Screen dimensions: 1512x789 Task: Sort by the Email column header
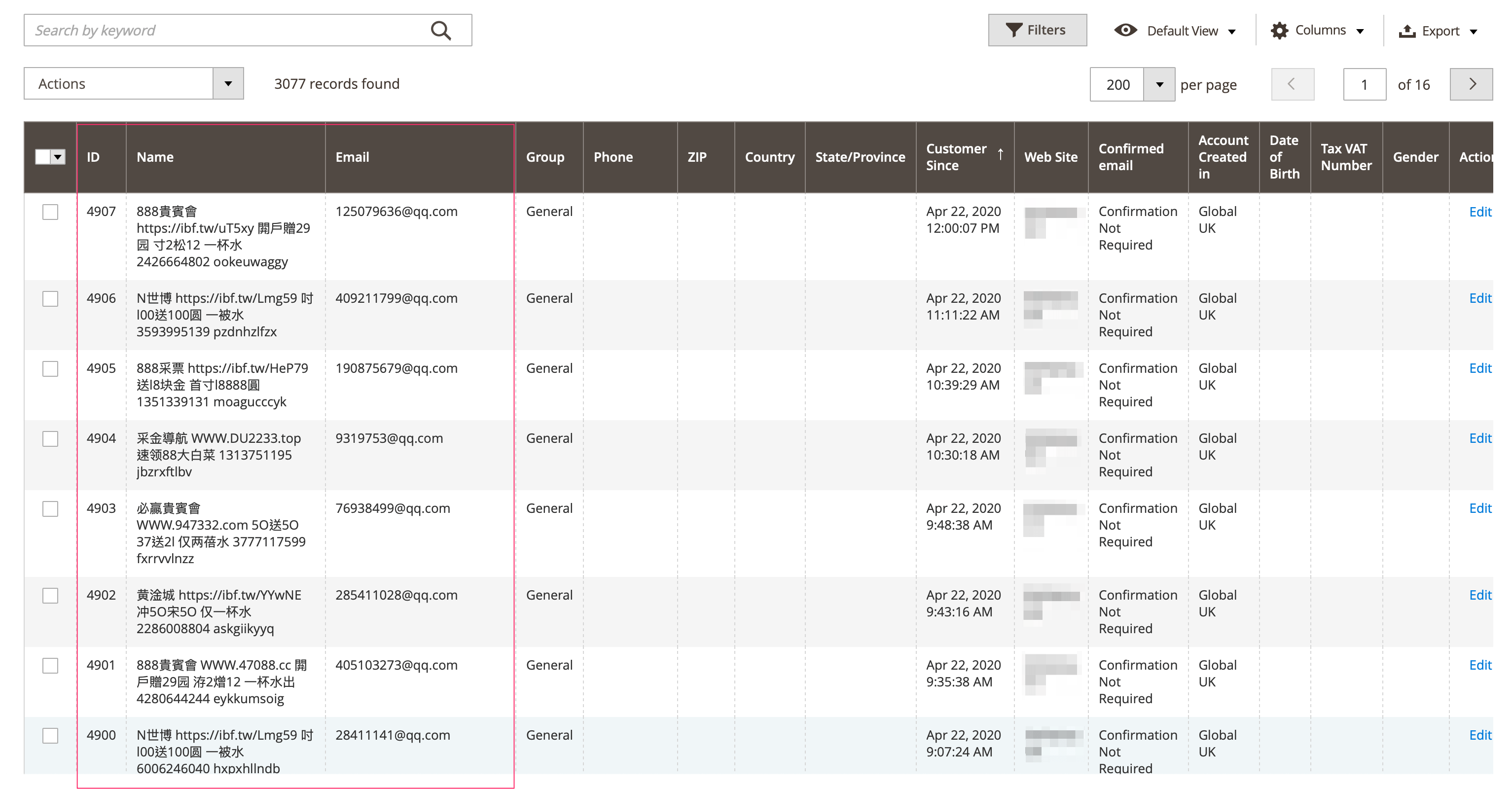pos(352,157)
